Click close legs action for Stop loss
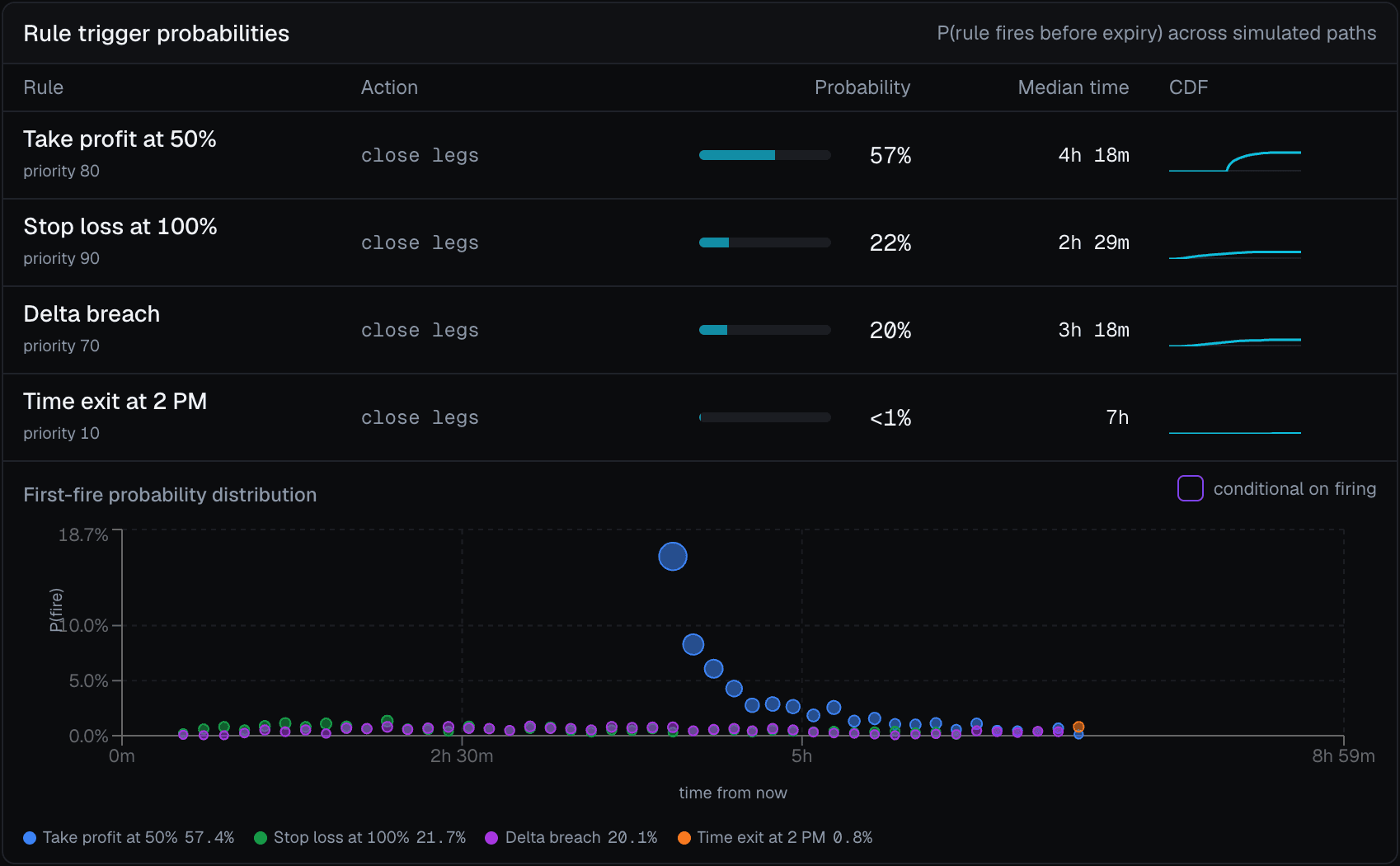This screenshot has height=866, width=1400. pos(420,242)
